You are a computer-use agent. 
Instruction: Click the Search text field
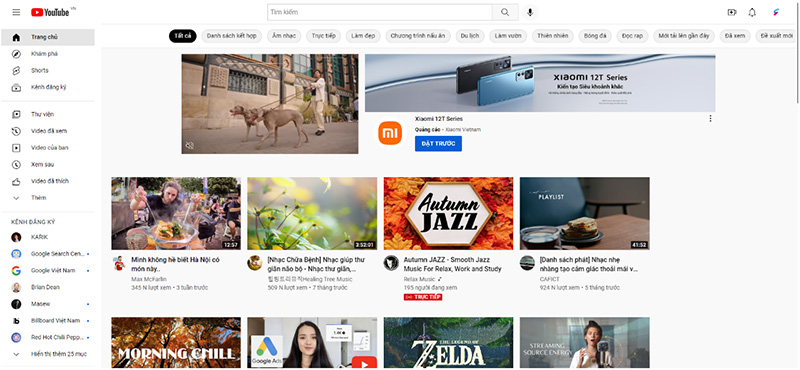380,12
